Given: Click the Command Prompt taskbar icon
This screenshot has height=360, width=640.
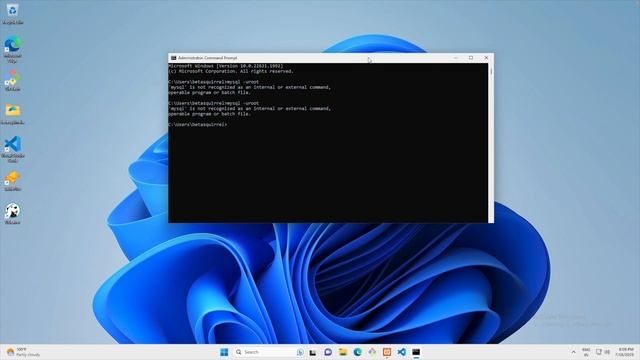Looking at the screenshot, I should click(416, 352).
